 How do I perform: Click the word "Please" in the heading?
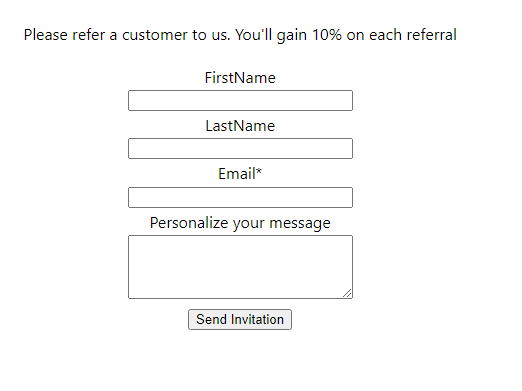46,35
